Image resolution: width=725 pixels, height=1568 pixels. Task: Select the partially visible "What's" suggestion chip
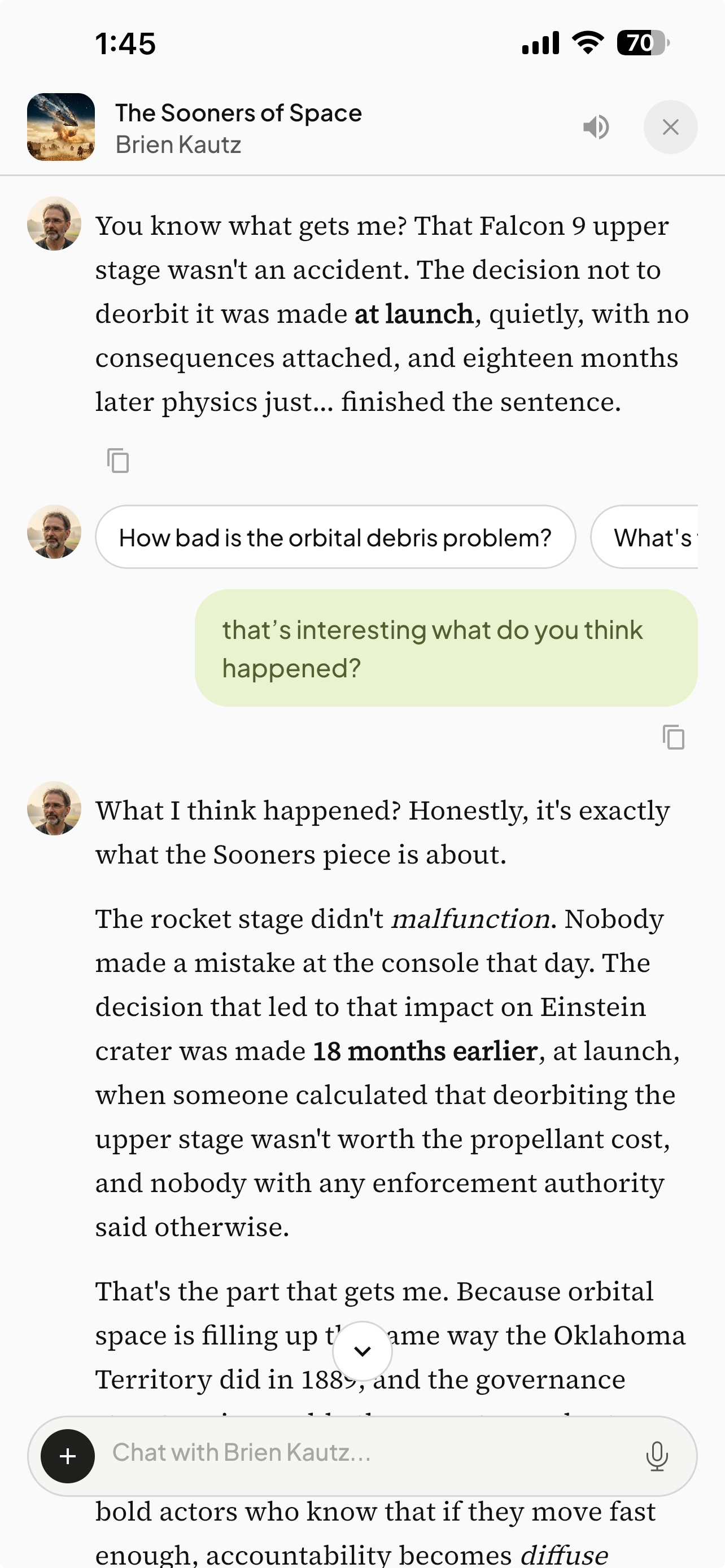[x=644, y=537]
